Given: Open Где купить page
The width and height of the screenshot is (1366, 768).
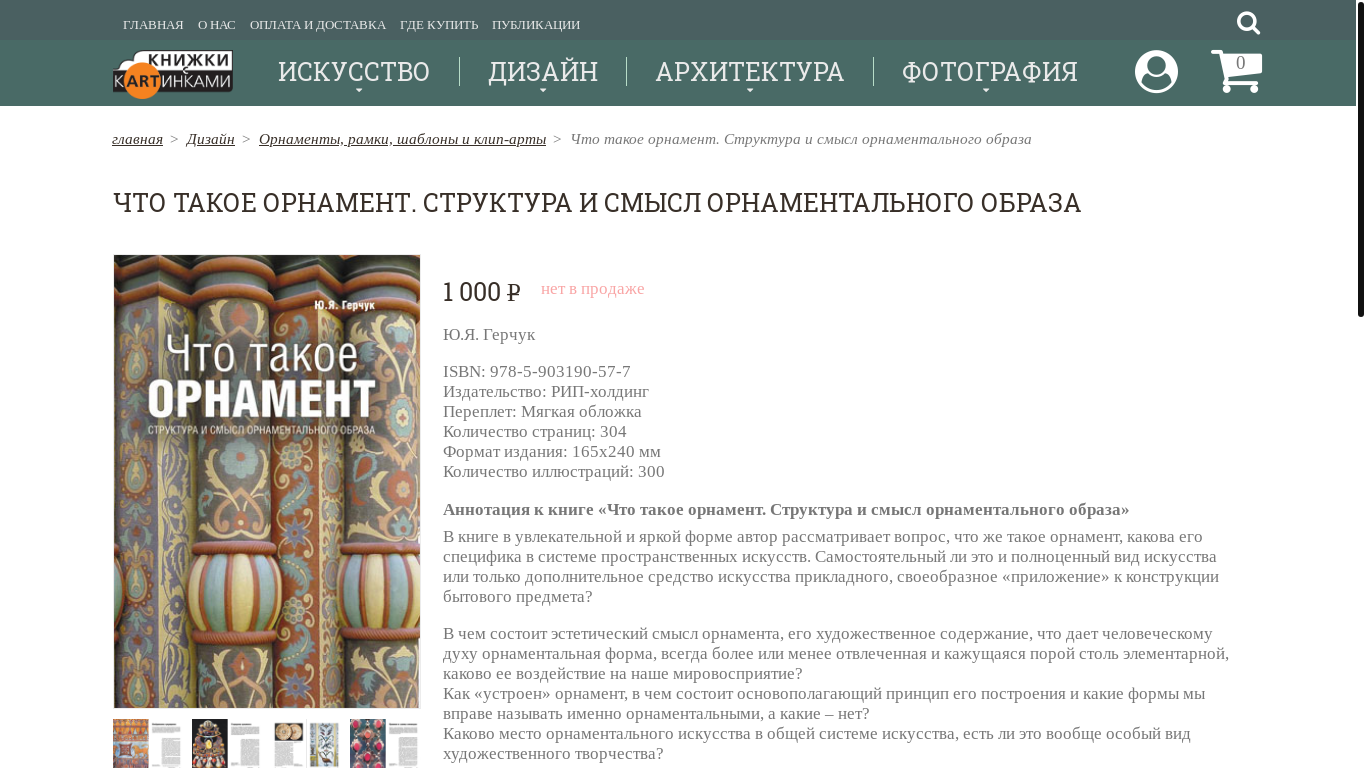Looking at the screenshot, I should click(x=439, y=25).
